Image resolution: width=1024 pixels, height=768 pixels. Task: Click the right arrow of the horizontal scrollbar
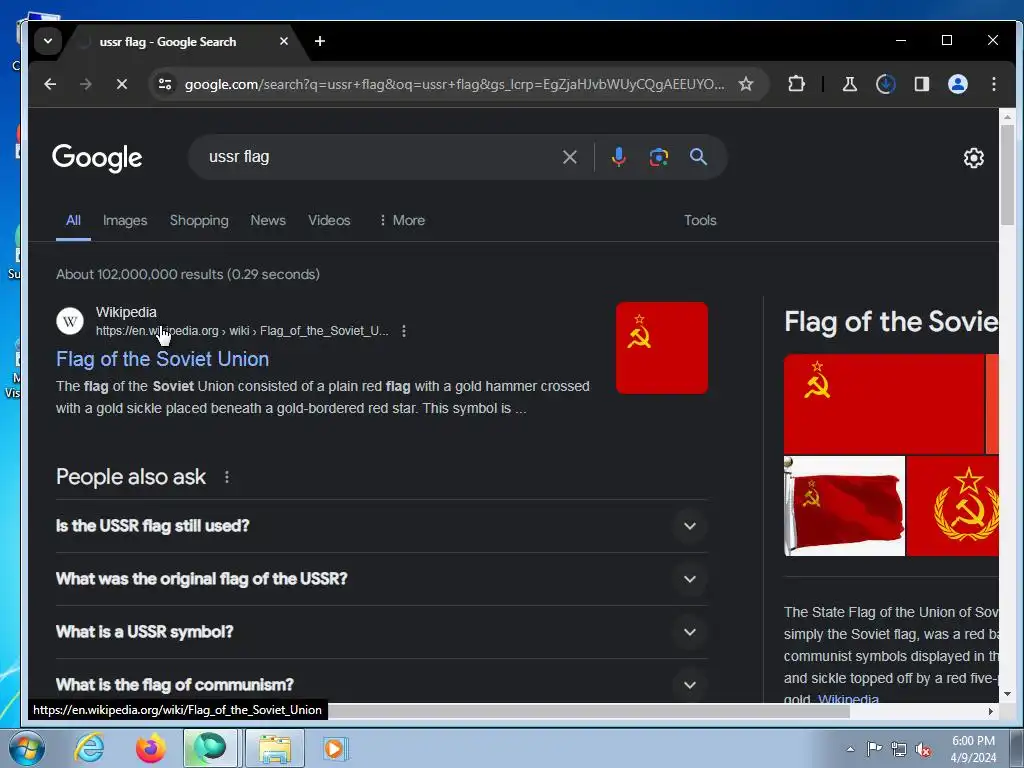[x=991, y=711]
